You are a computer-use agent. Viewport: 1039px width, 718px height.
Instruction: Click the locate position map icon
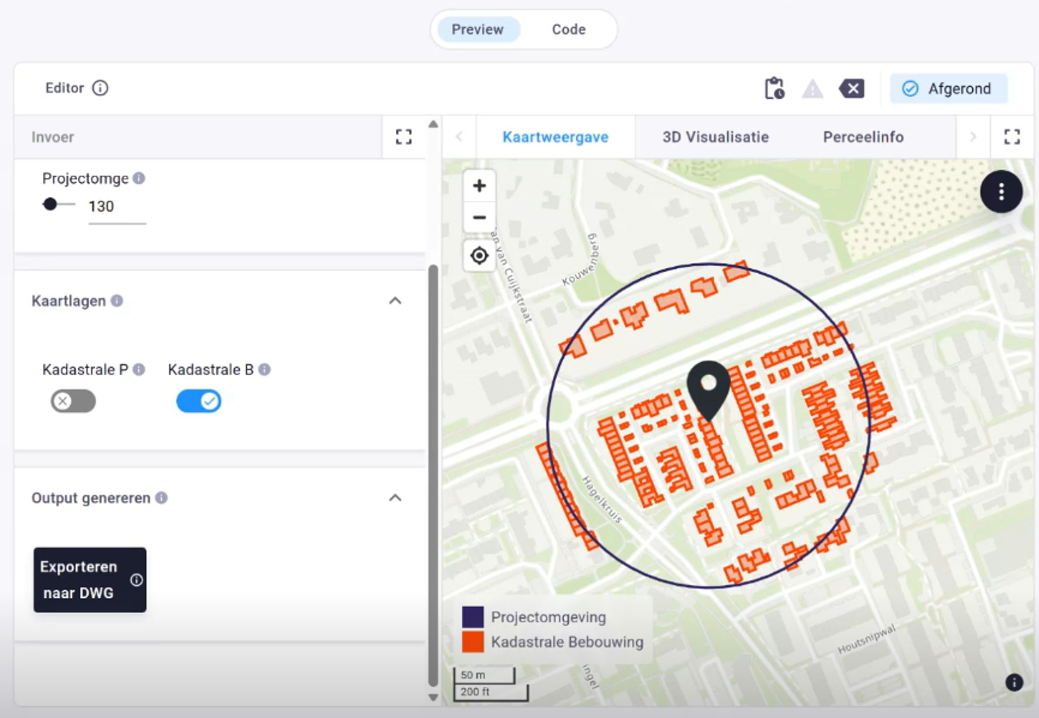[x=479, y=256]
